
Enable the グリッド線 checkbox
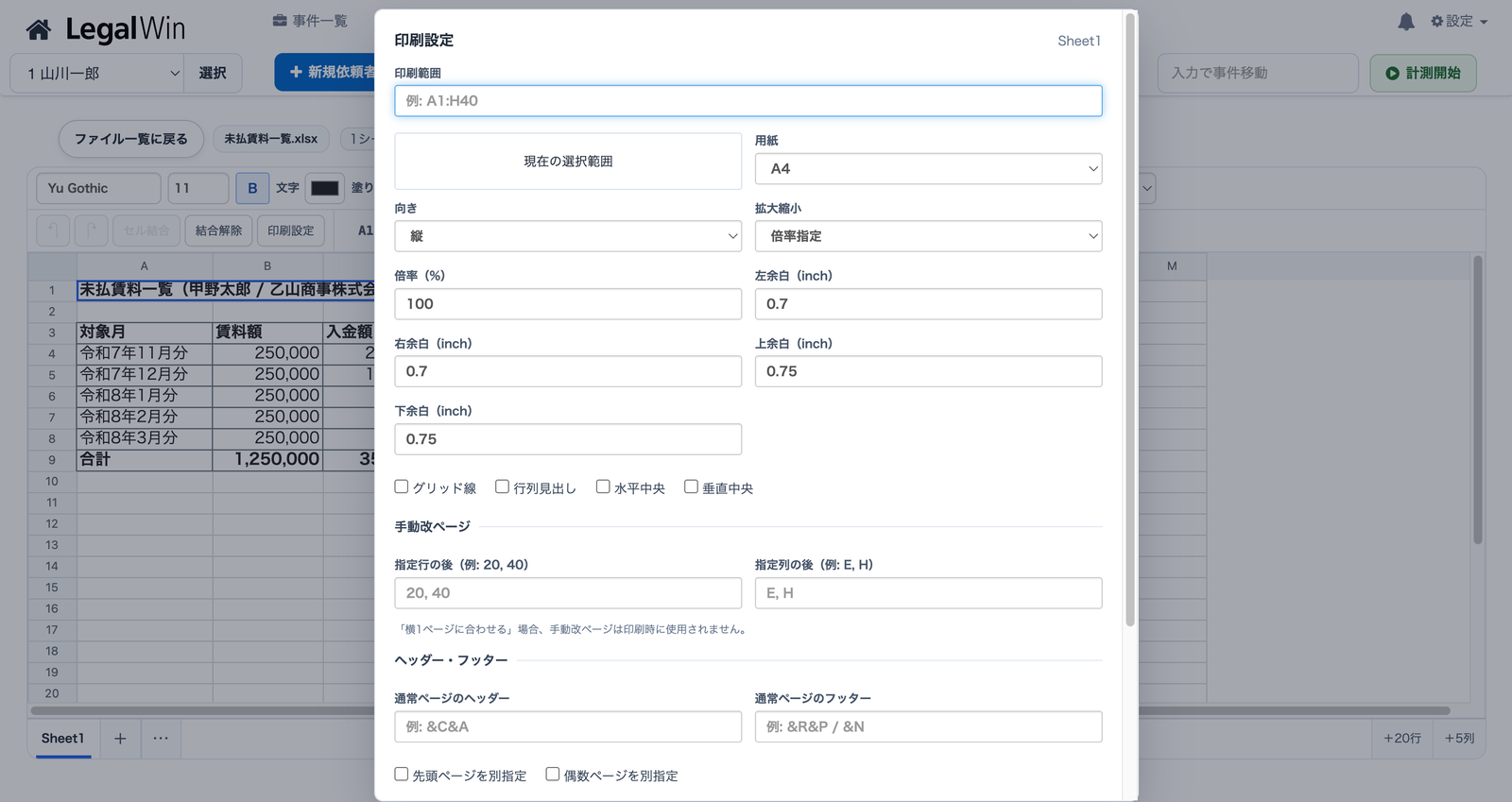(x=402, y=486)
